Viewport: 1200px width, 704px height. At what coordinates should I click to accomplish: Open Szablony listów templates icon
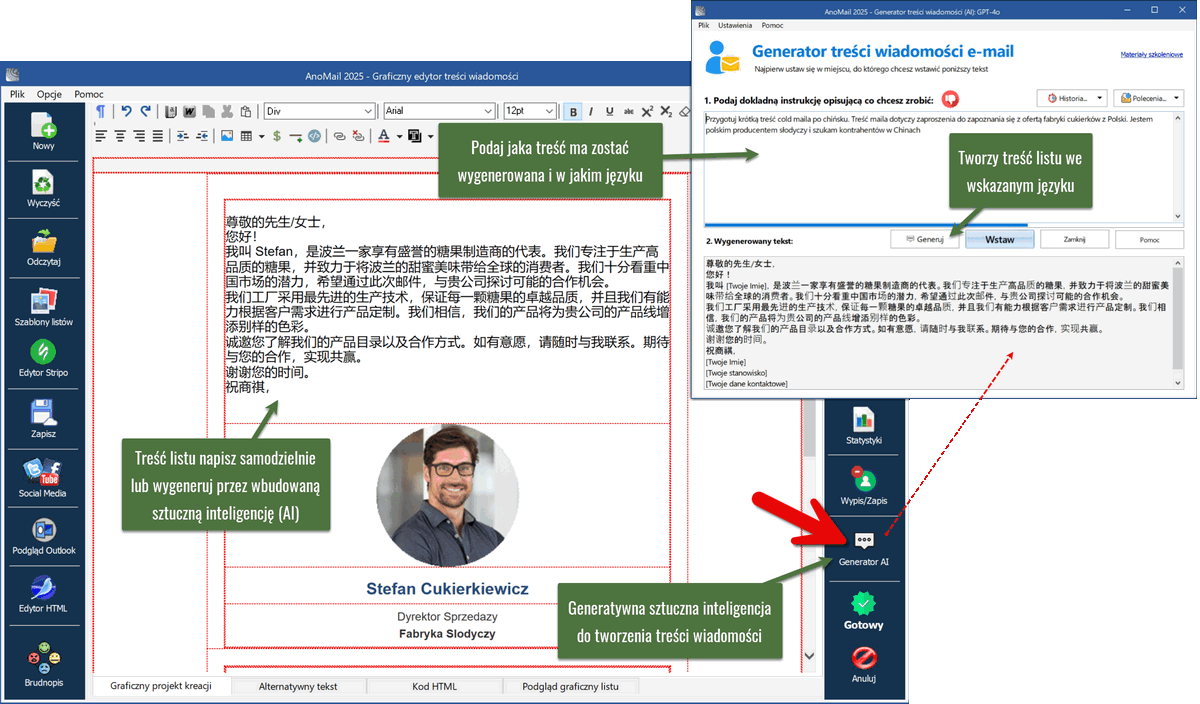click(x=44, y=301)
